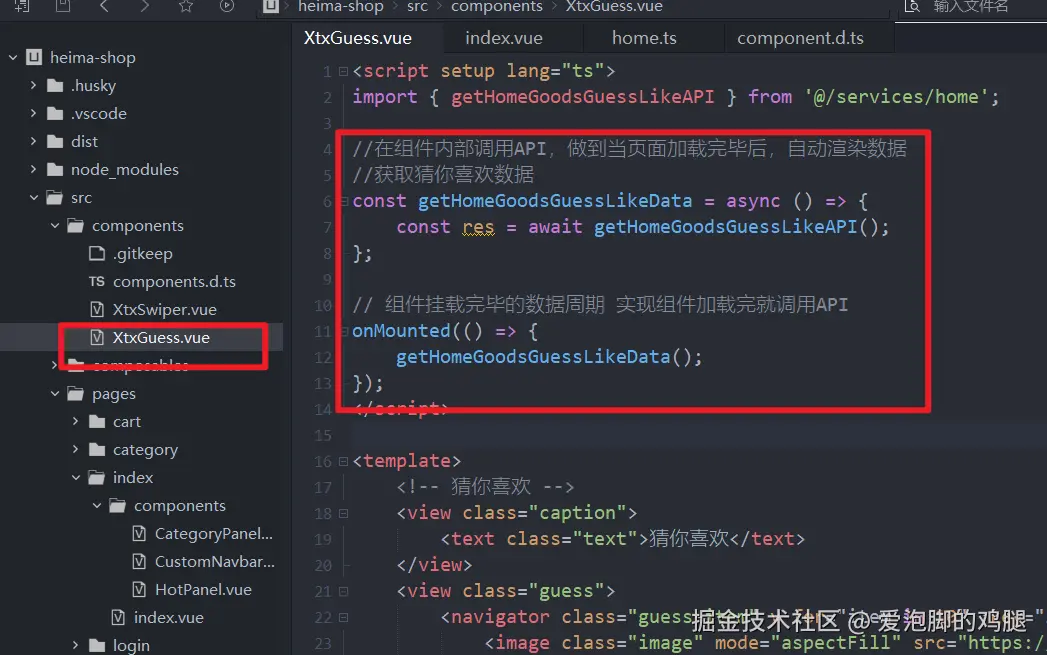The width and height of the screenshot is (1047, 655).
Task: Click the heima-shop project root icon in the tree
Action: tap(34, 57)
